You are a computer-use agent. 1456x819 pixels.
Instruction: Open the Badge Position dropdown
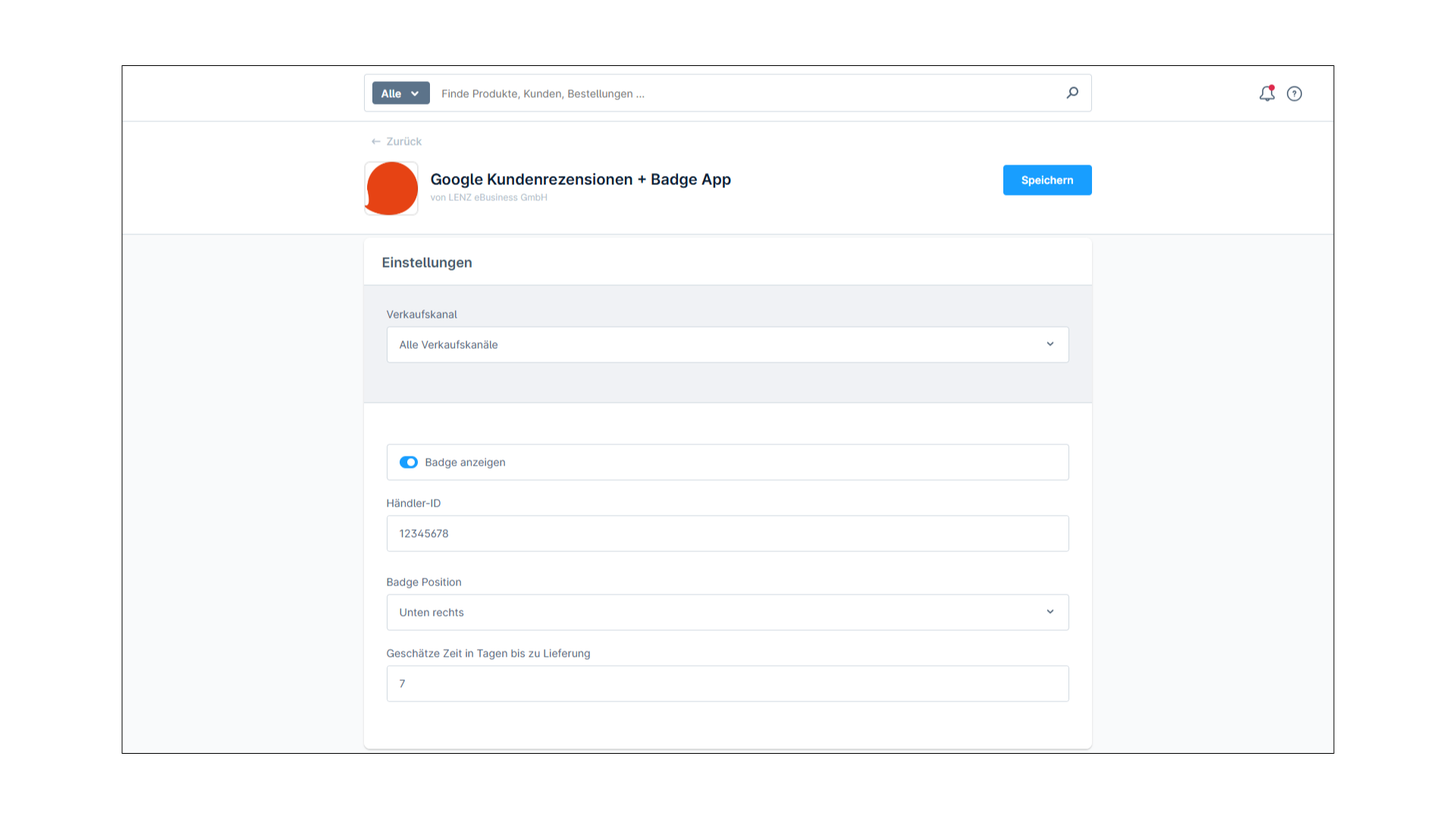coord(728,612)
